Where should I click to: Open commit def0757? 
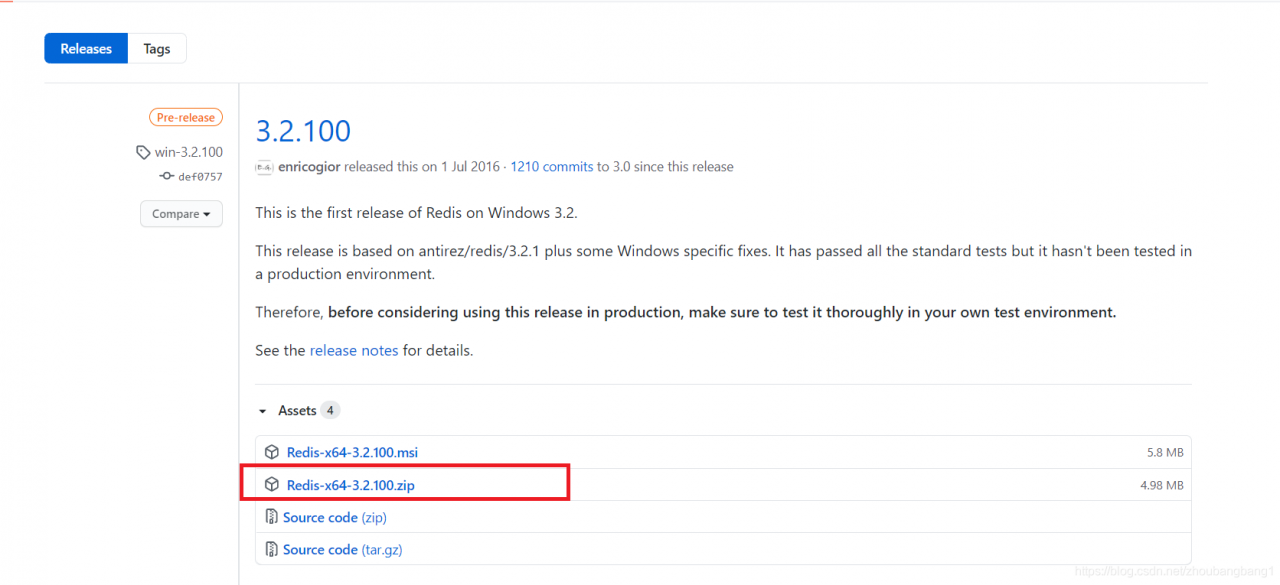200,176
